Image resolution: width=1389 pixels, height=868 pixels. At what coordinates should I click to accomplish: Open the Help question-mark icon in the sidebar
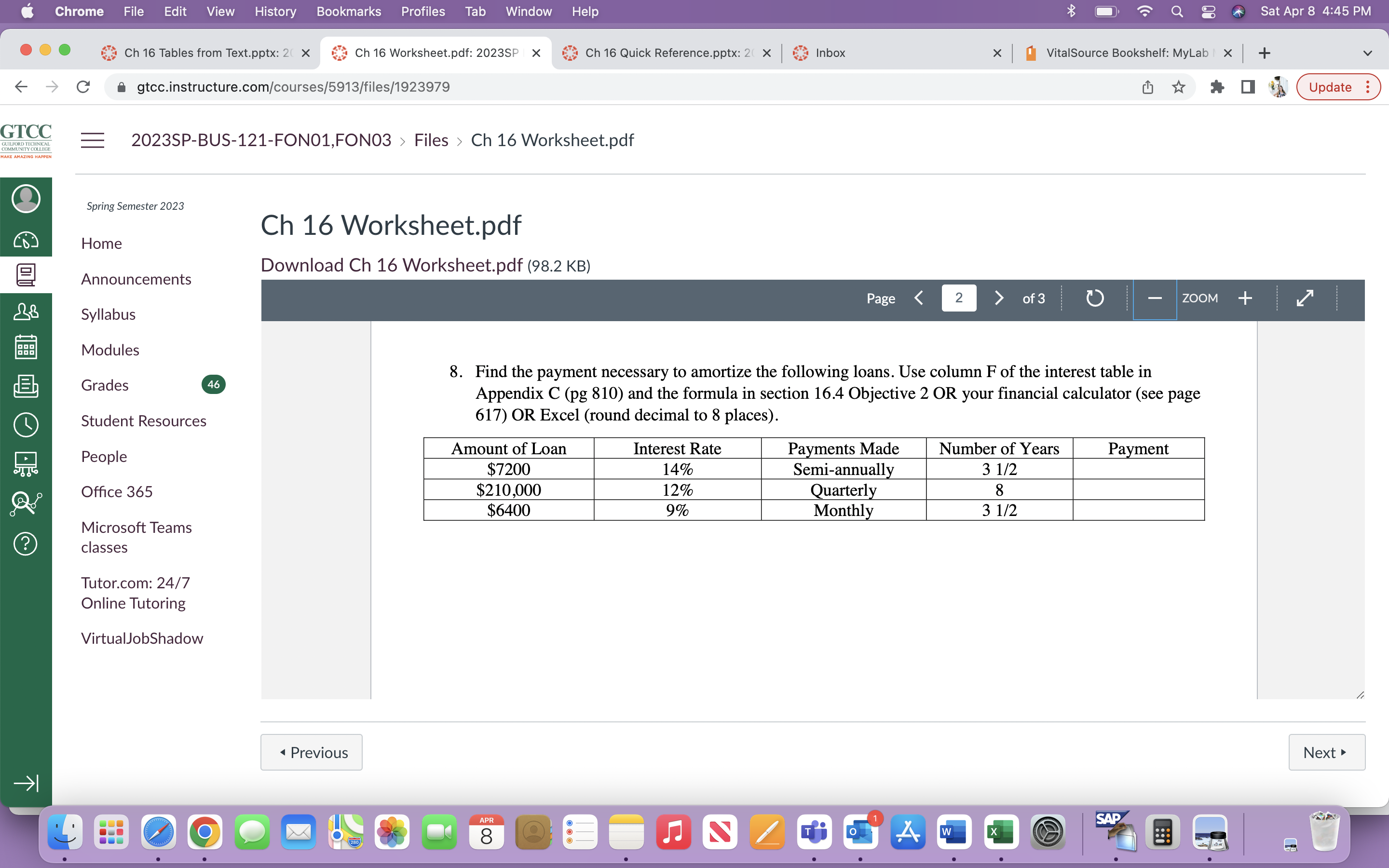[x=26, y=543]
